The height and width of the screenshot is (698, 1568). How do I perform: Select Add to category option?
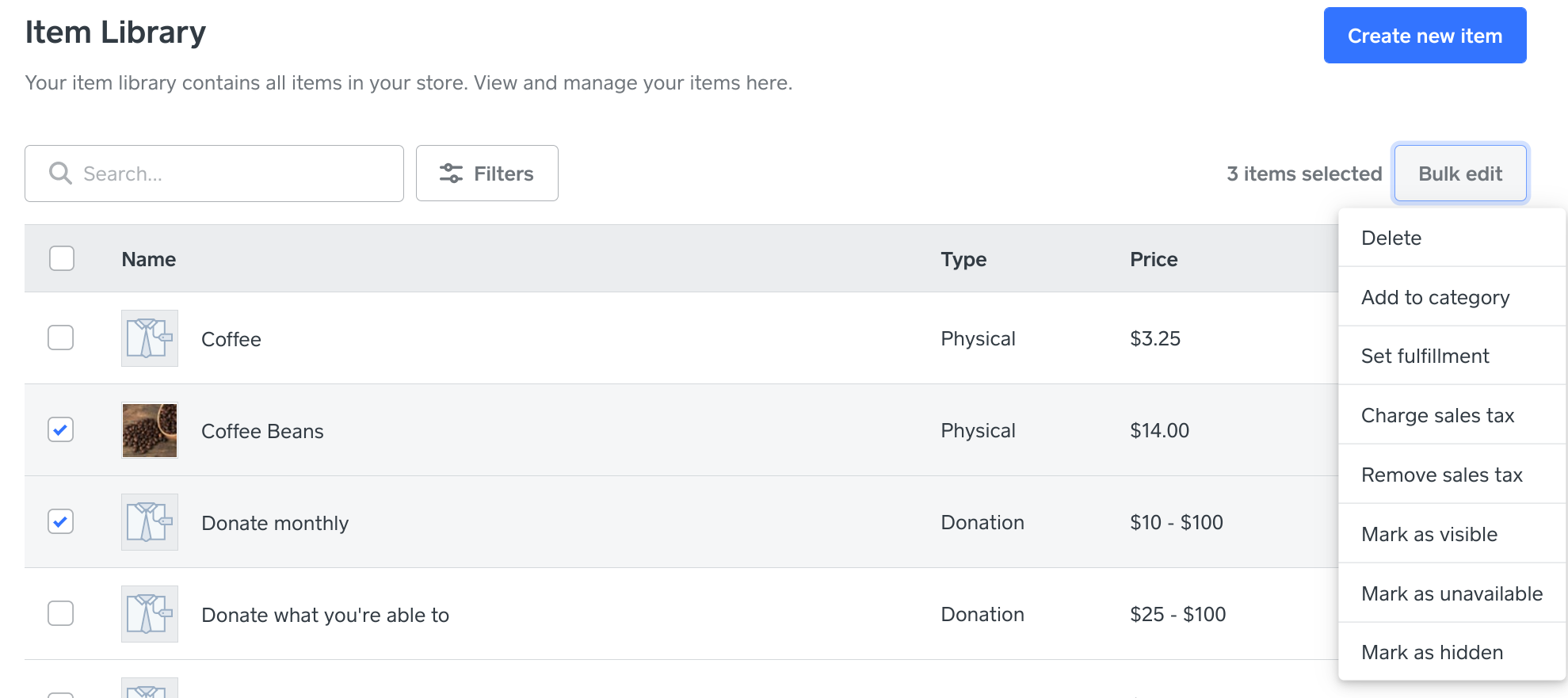pyautogui.click(x=1435, y=297)
